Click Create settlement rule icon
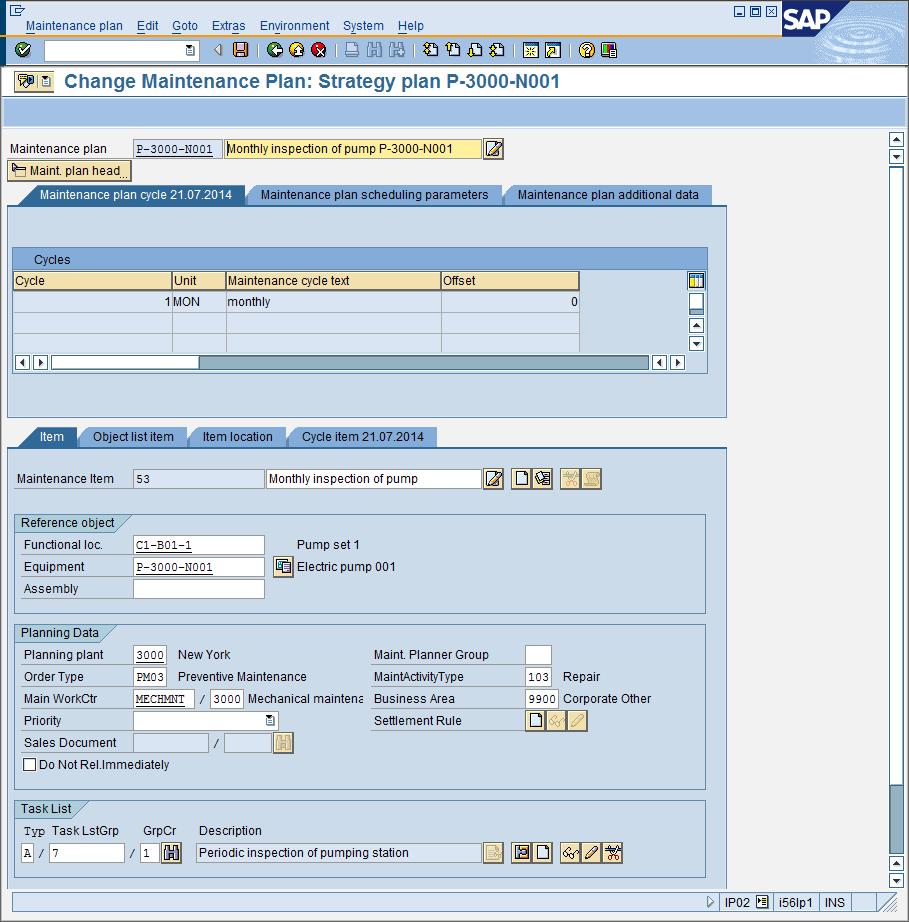This screenshot has width=909, height=922. (535, 721)
